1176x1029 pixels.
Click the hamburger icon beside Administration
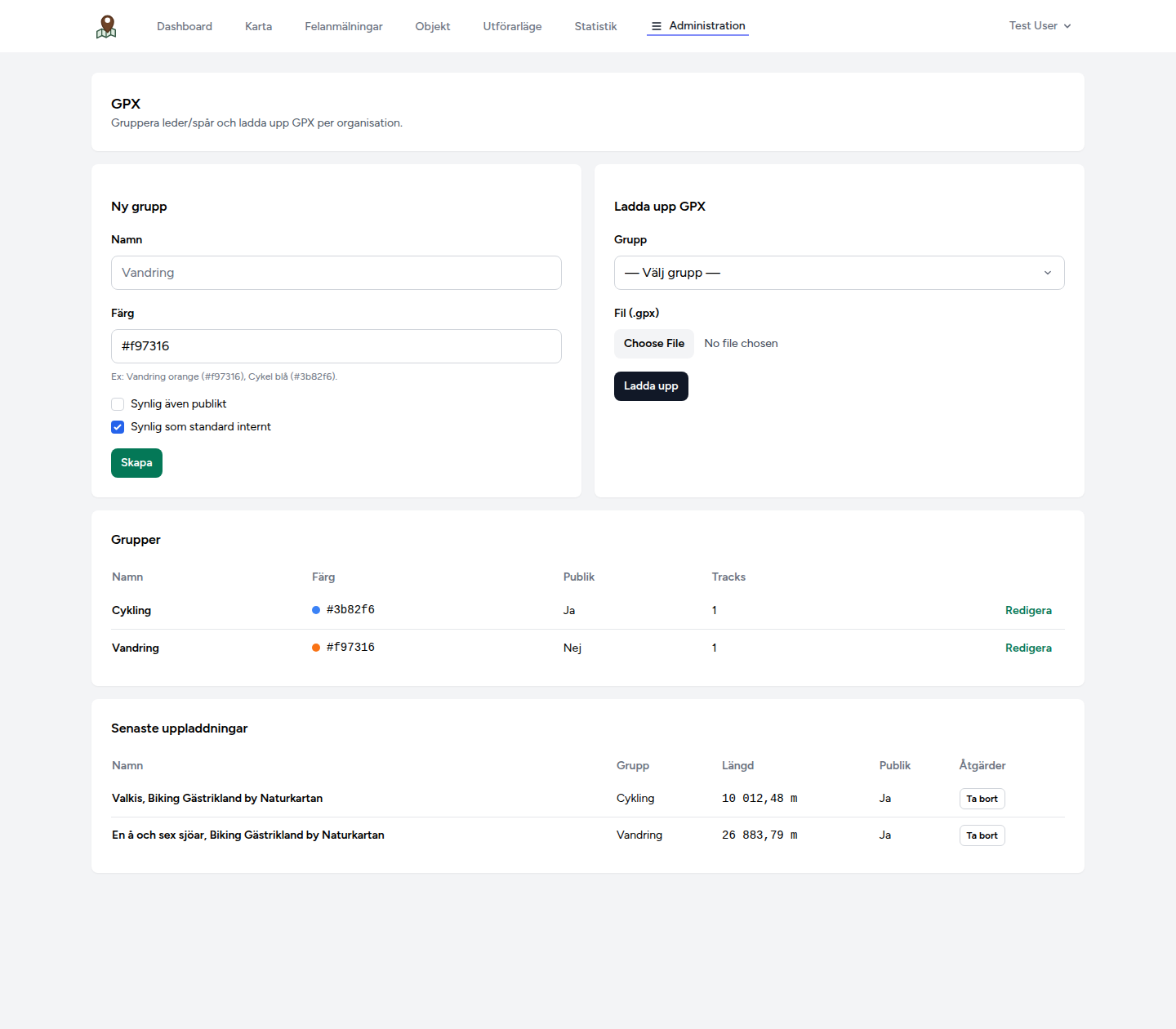657,26
